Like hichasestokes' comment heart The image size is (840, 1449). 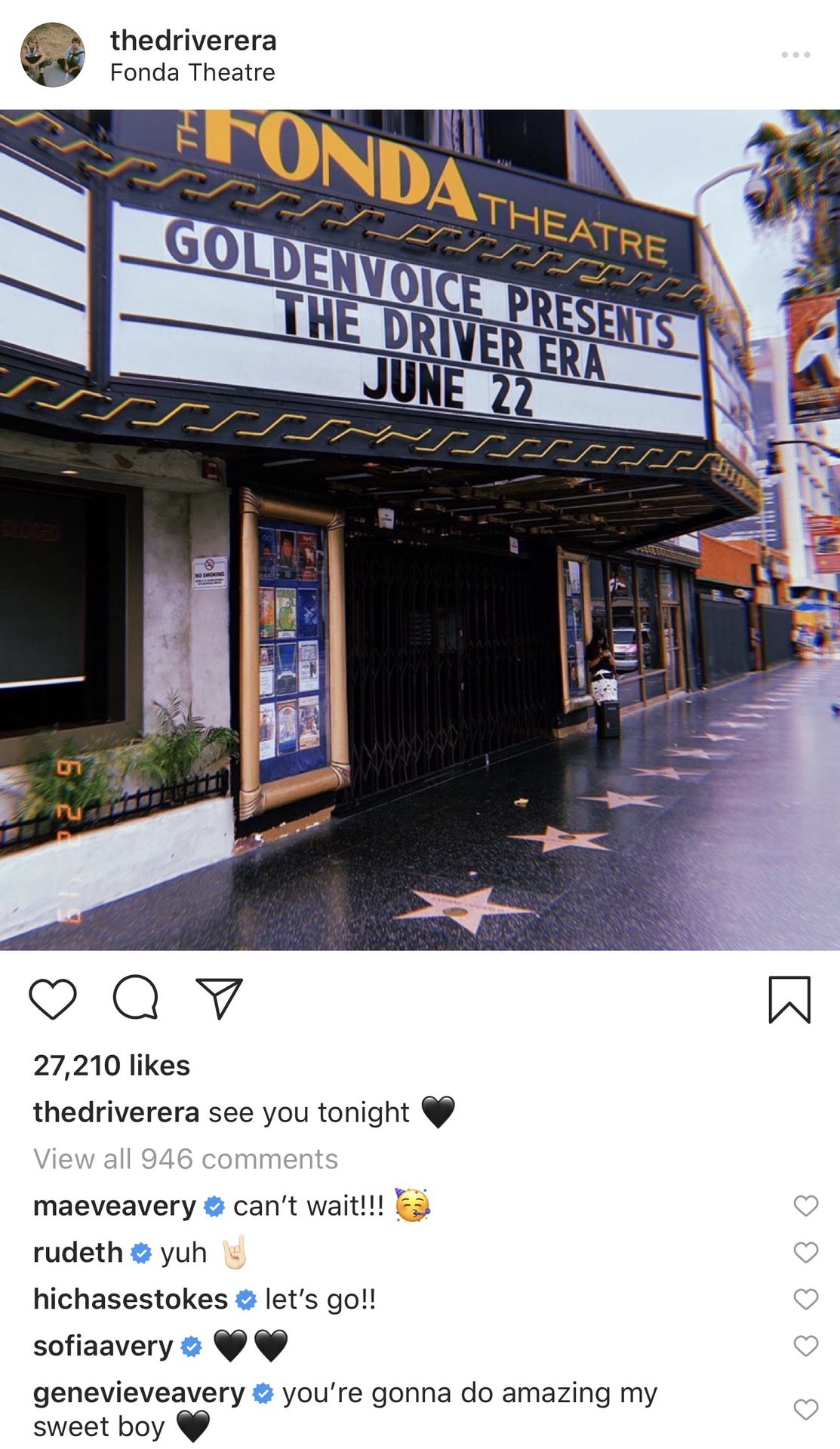coord(806,1299)
